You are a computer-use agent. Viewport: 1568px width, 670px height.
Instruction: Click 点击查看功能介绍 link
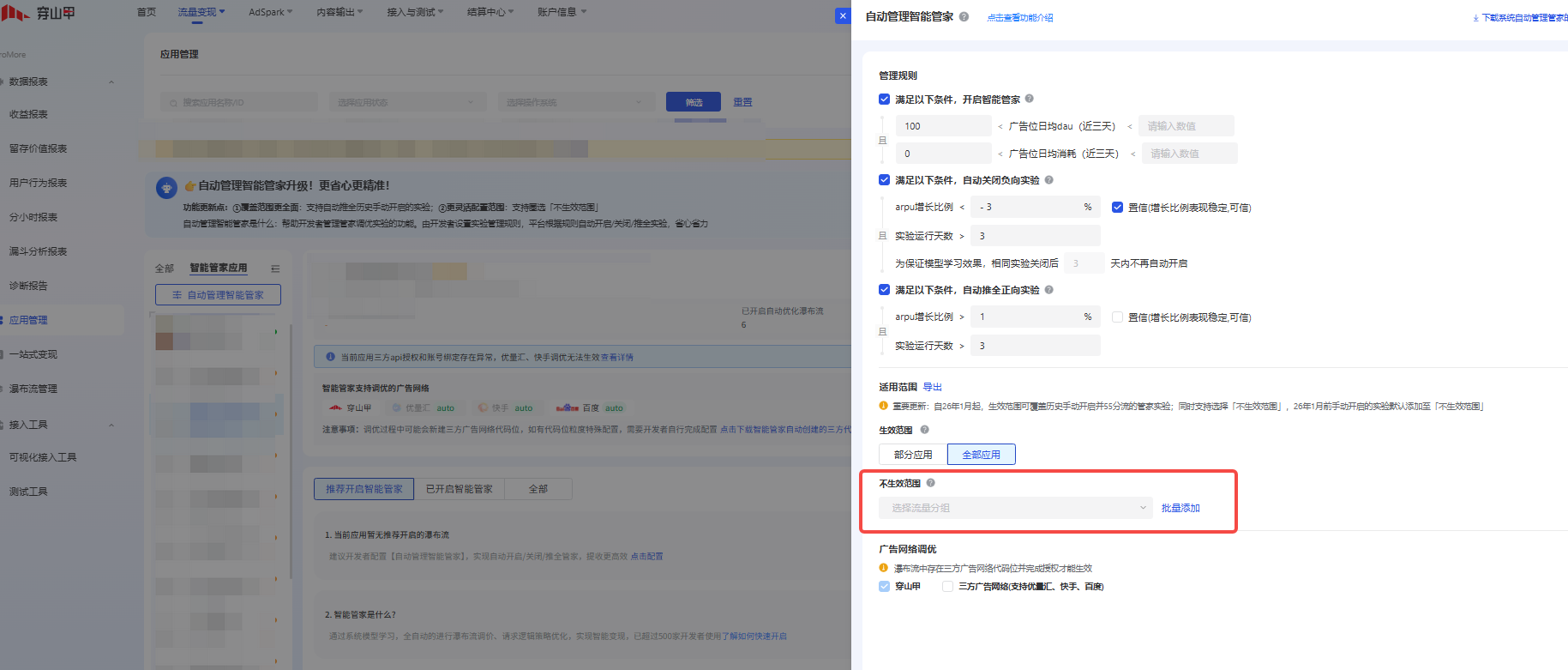[1019, 18]
